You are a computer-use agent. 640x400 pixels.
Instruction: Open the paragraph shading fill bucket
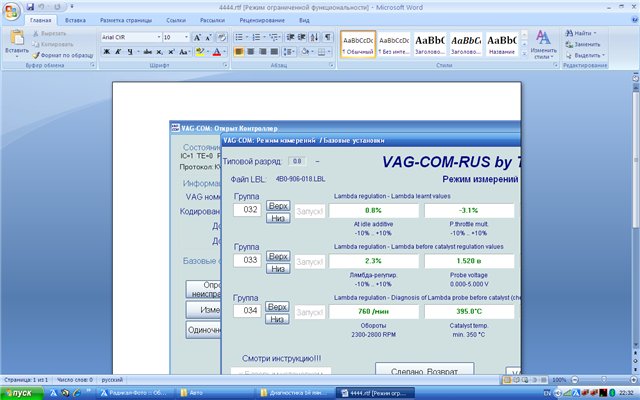[305, 52]
